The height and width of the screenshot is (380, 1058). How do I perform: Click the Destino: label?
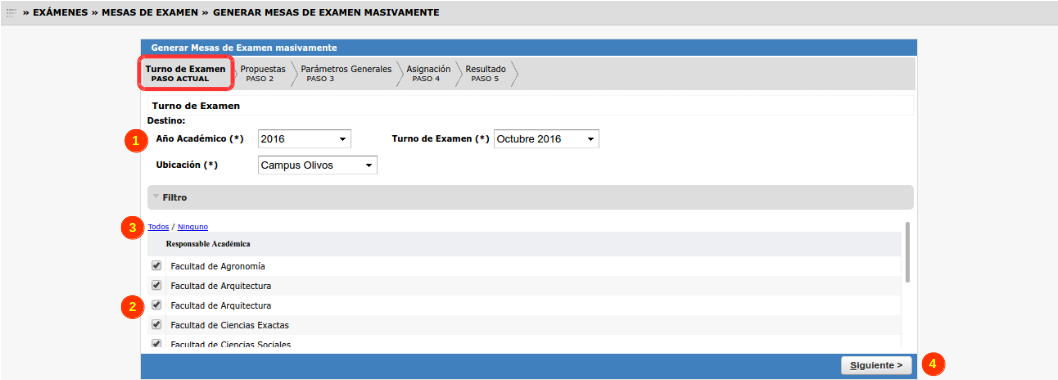[166, 121]
